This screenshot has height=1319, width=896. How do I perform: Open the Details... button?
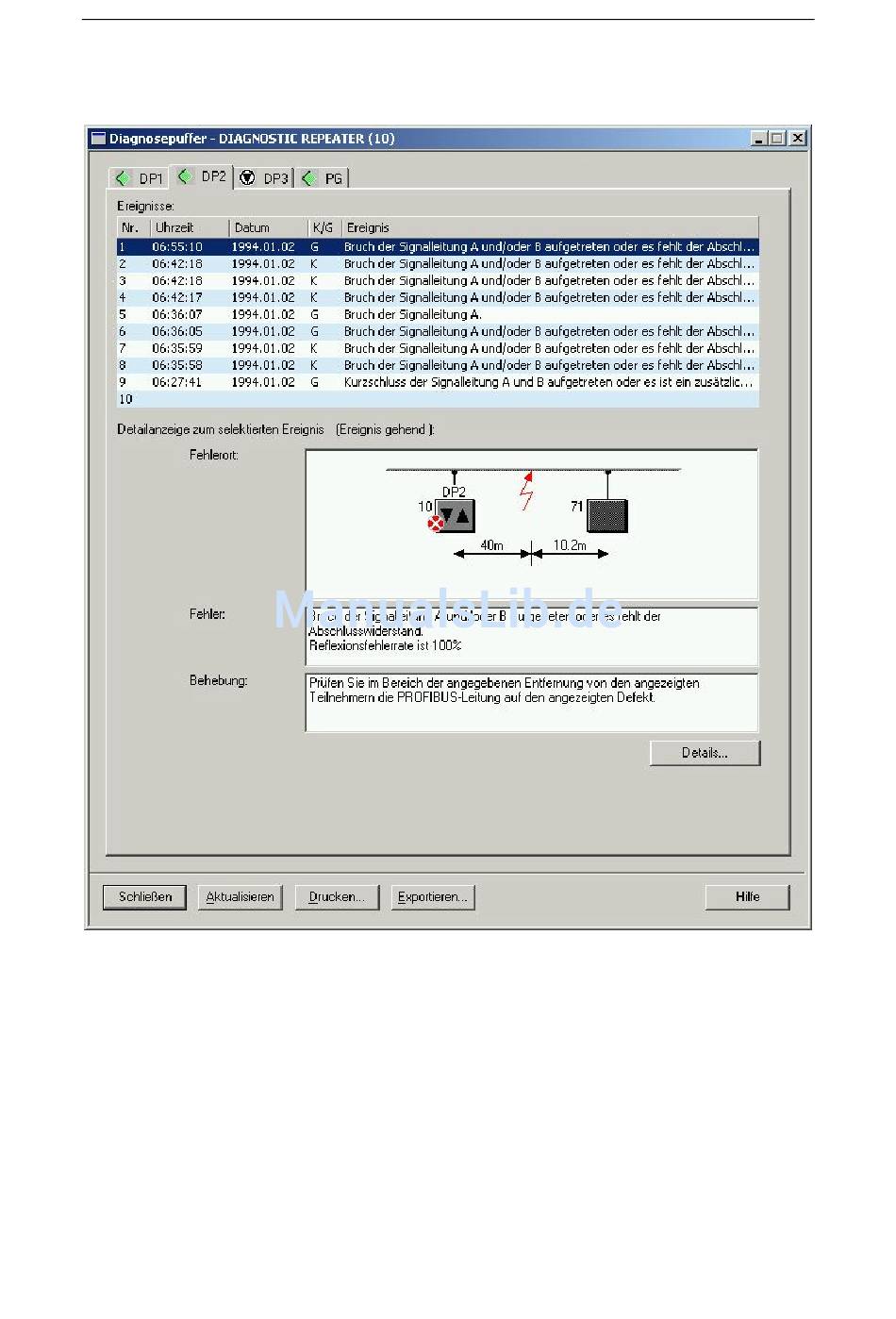705,753
